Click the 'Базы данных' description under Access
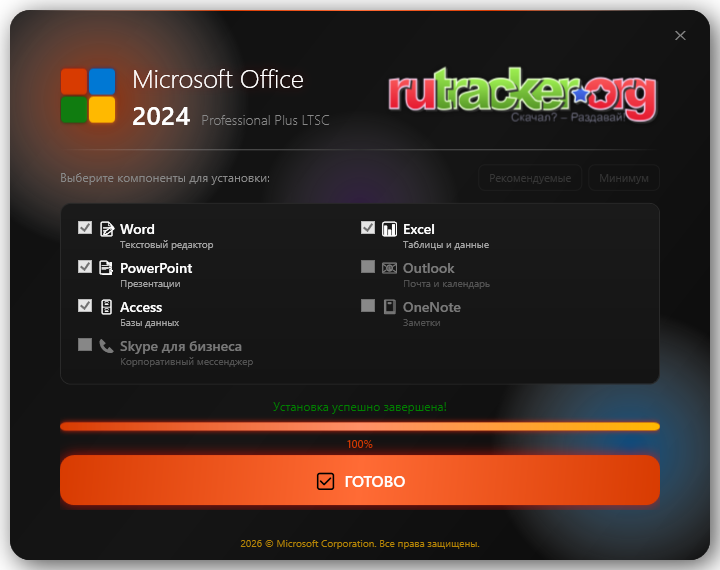720x570 pixels. tap(150, 323)
